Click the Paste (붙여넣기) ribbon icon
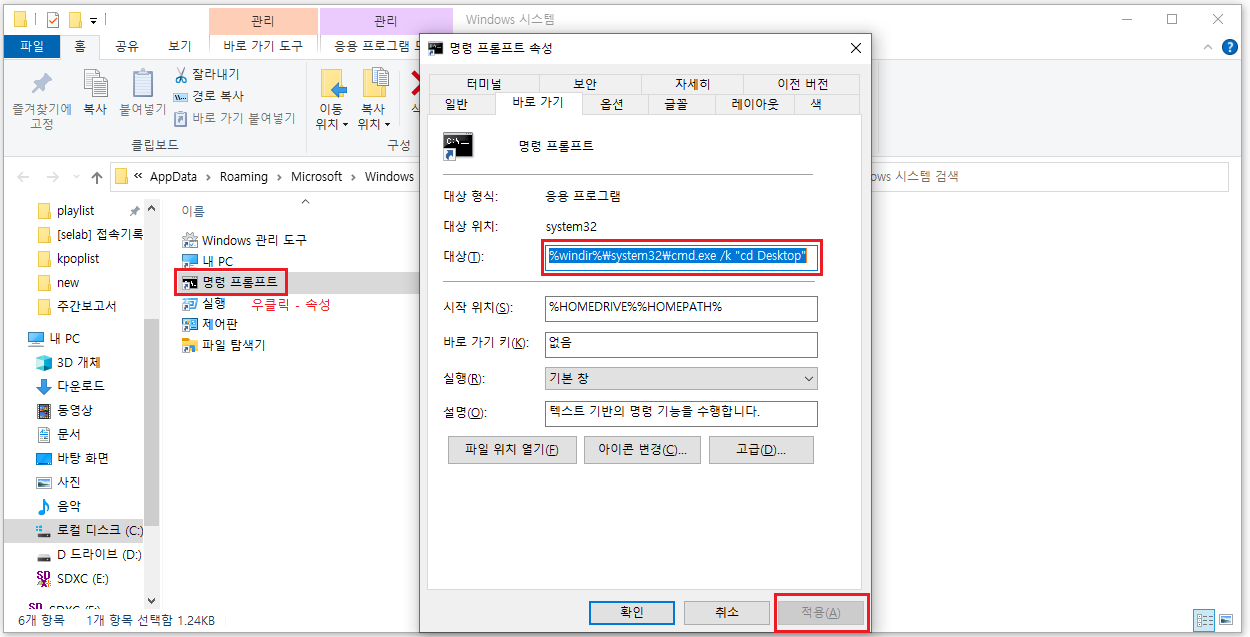Image resolution: width=1250 pixels, height=637 pixels. click(x=143, y=84)
